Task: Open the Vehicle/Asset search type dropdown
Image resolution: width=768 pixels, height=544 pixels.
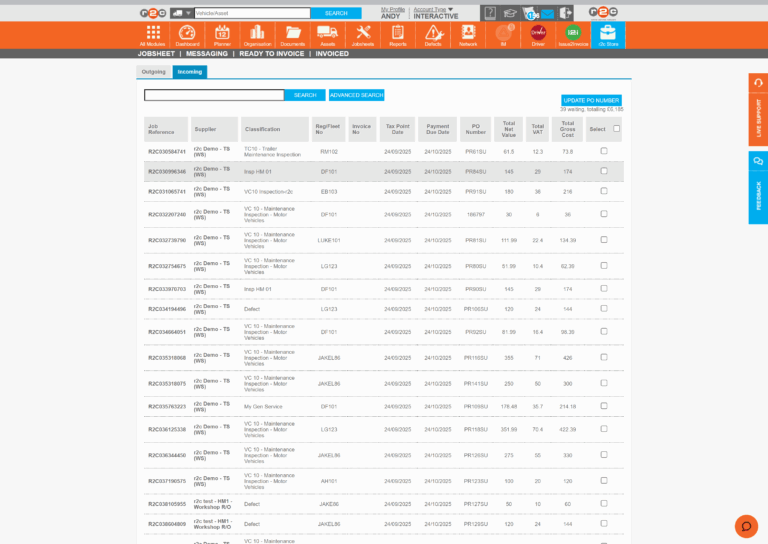Action: (183, 13)
